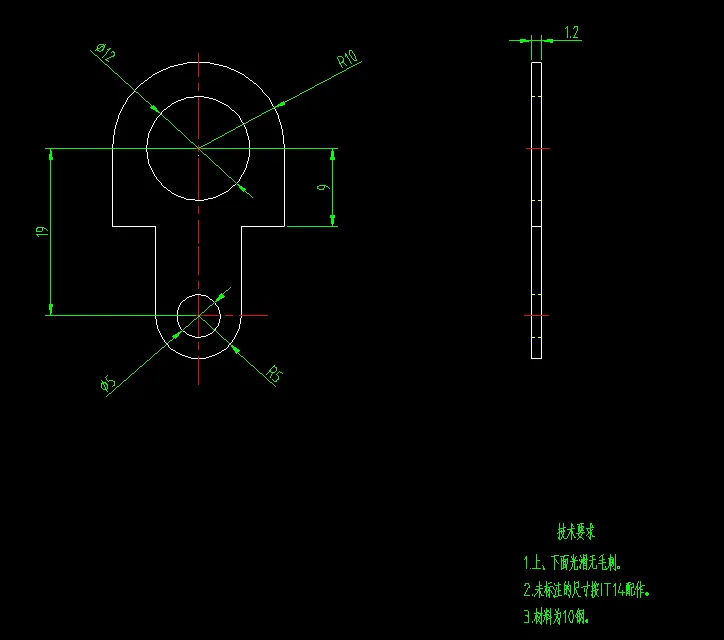Image resolution: width=724 pixels, height=640 pixels.
Task: Click note line 2.未标注的尺寸按IT14配作
Action: pyautogui.click(x=586, y=590)
